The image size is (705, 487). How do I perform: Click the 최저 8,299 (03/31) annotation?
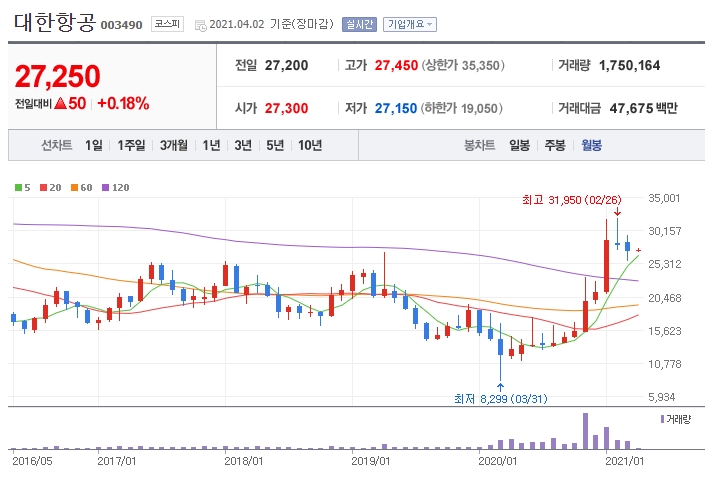tap(500, 398)
